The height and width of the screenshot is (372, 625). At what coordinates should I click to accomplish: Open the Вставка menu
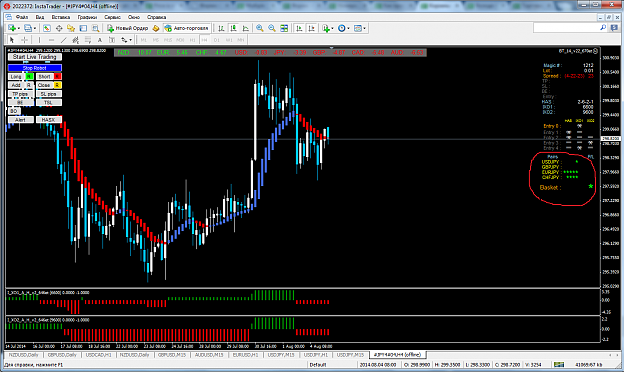tap(61, 17)
